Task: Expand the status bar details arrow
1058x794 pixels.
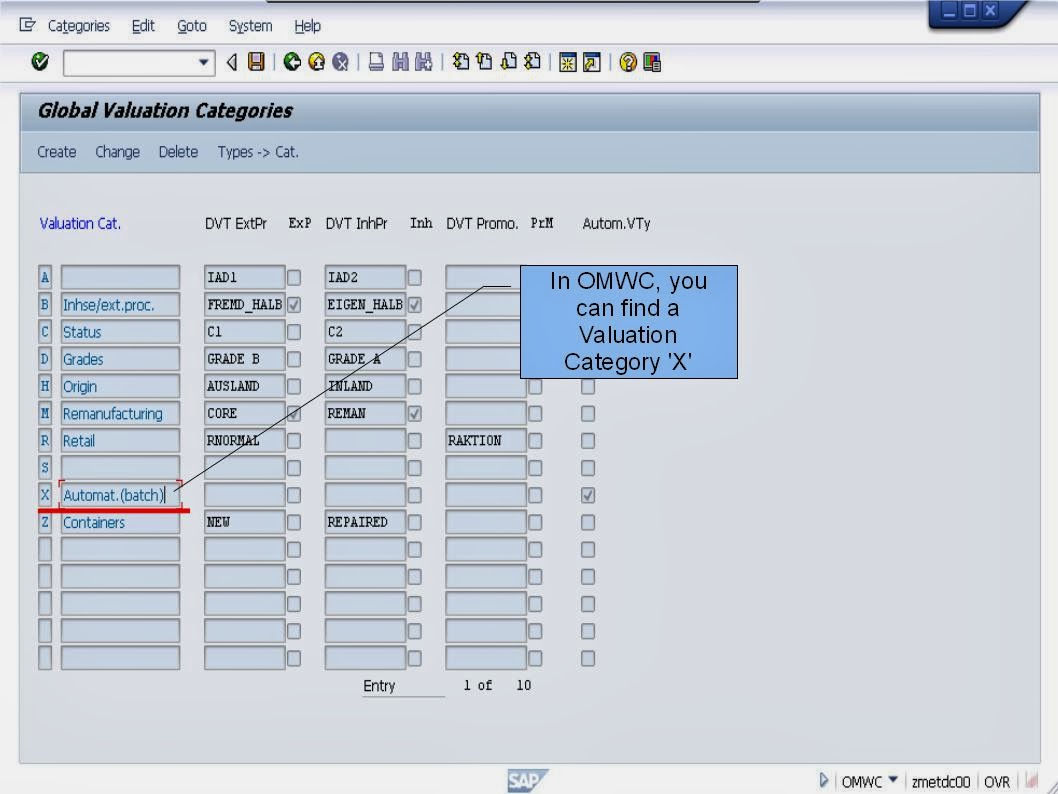Action: [x=822, y=780]
